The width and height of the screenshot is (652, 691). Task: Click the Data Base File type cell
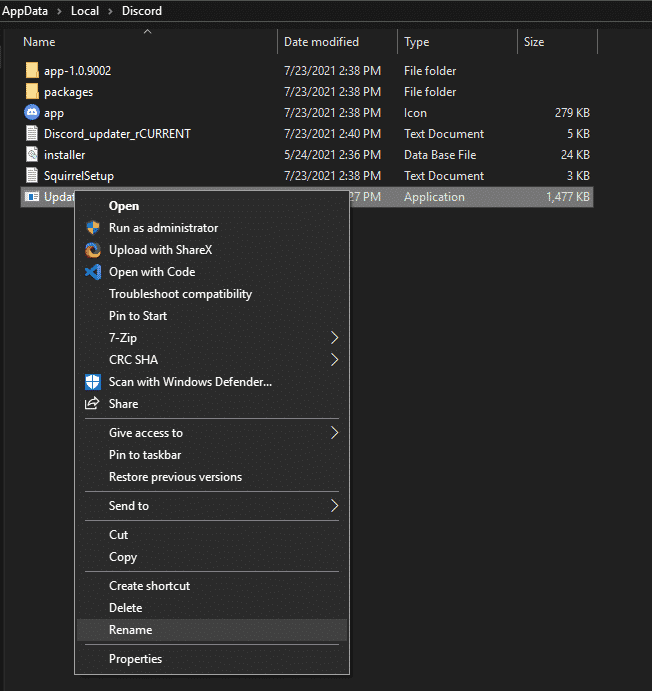pyautogui.click(x=440, y=155)
